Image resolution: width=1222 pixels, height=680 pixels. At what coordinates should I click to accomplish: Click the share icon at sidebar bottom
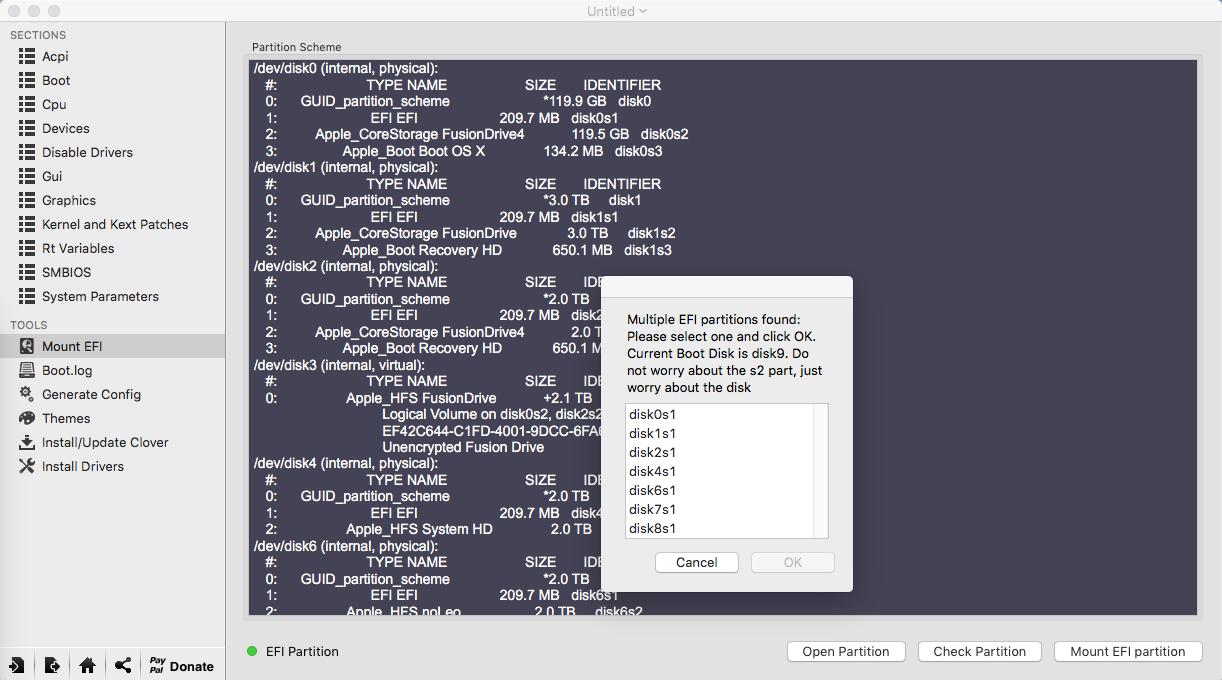[x=122, y=665]
